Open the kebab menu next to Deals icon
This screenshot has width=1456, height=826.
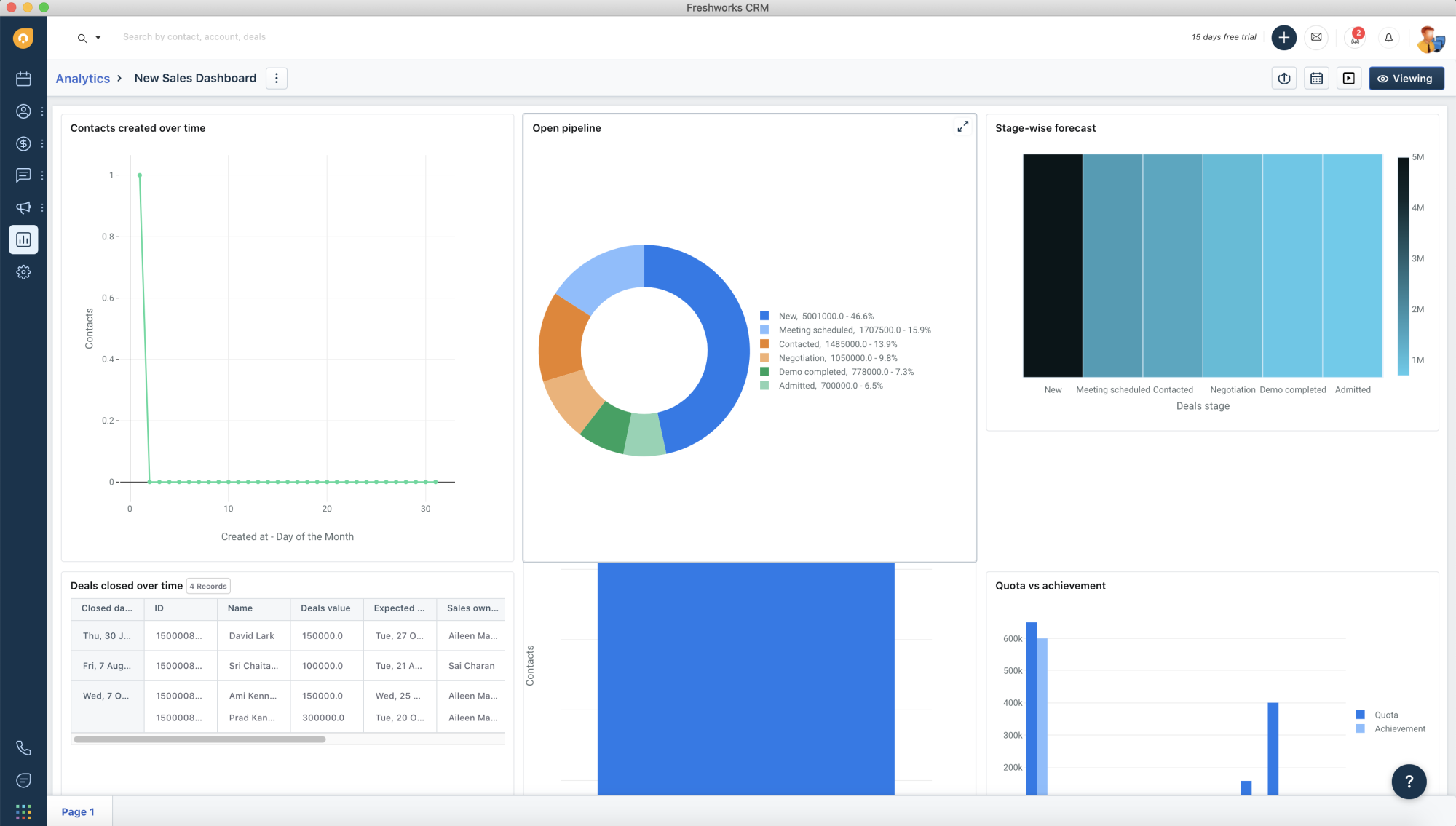tap(41, 143)
